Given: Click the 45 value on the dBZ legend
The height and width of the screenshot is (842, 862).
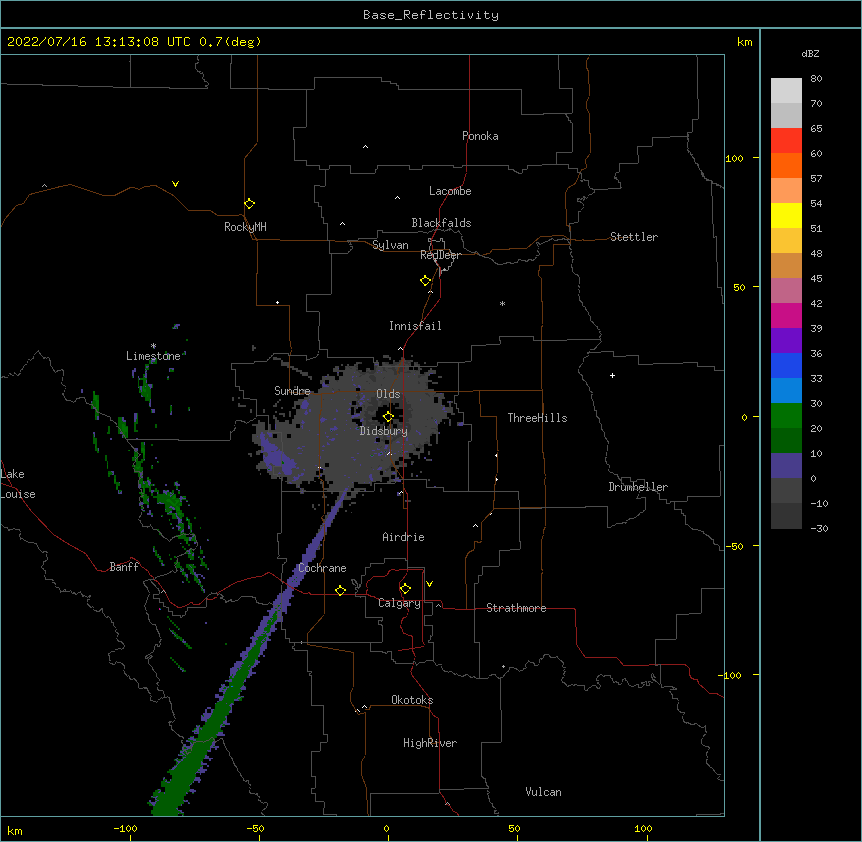Looking at the screenshot, I should tap(816, 278).
